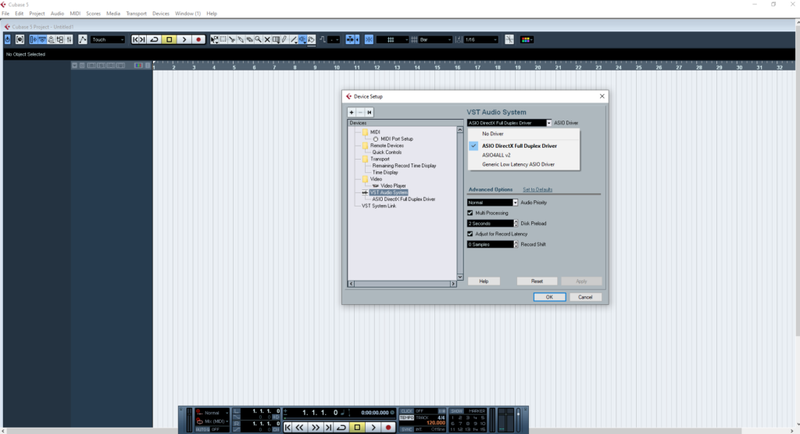Select the Range Selection tool
This screenshot has width=800, height=434.
[x=223, y=39]
